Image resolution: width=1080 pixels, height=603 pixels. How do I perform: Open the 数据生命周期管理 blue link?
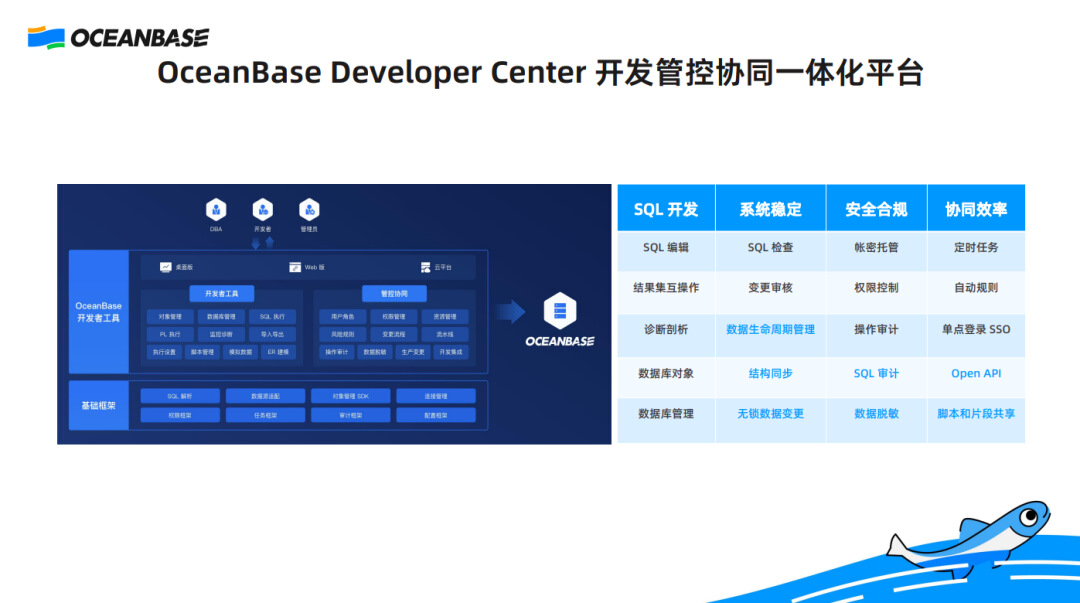pyautogui.click(x=771, y=329)
